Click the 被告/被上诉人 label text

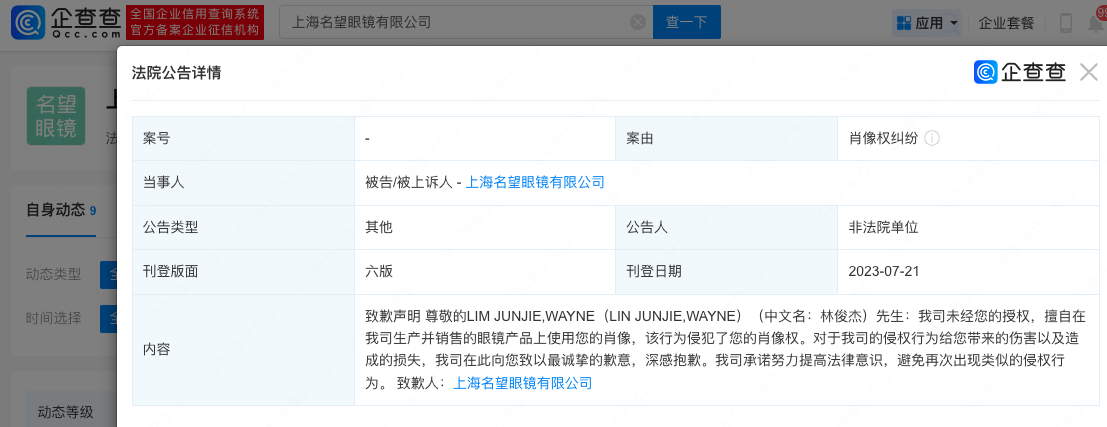[x=409, y=183]
